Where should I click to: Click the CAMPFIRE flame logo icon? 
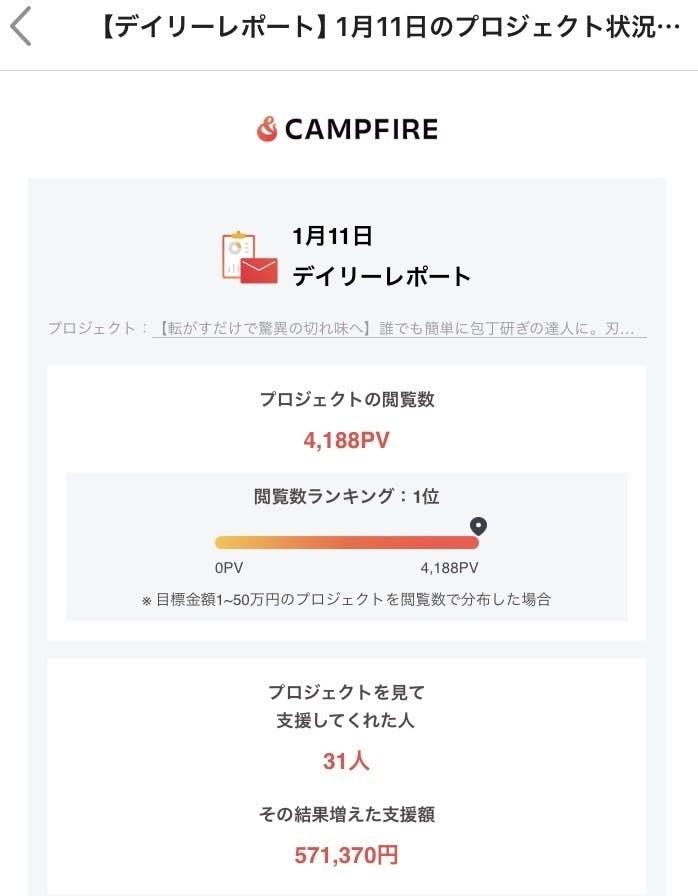point(266,129)
